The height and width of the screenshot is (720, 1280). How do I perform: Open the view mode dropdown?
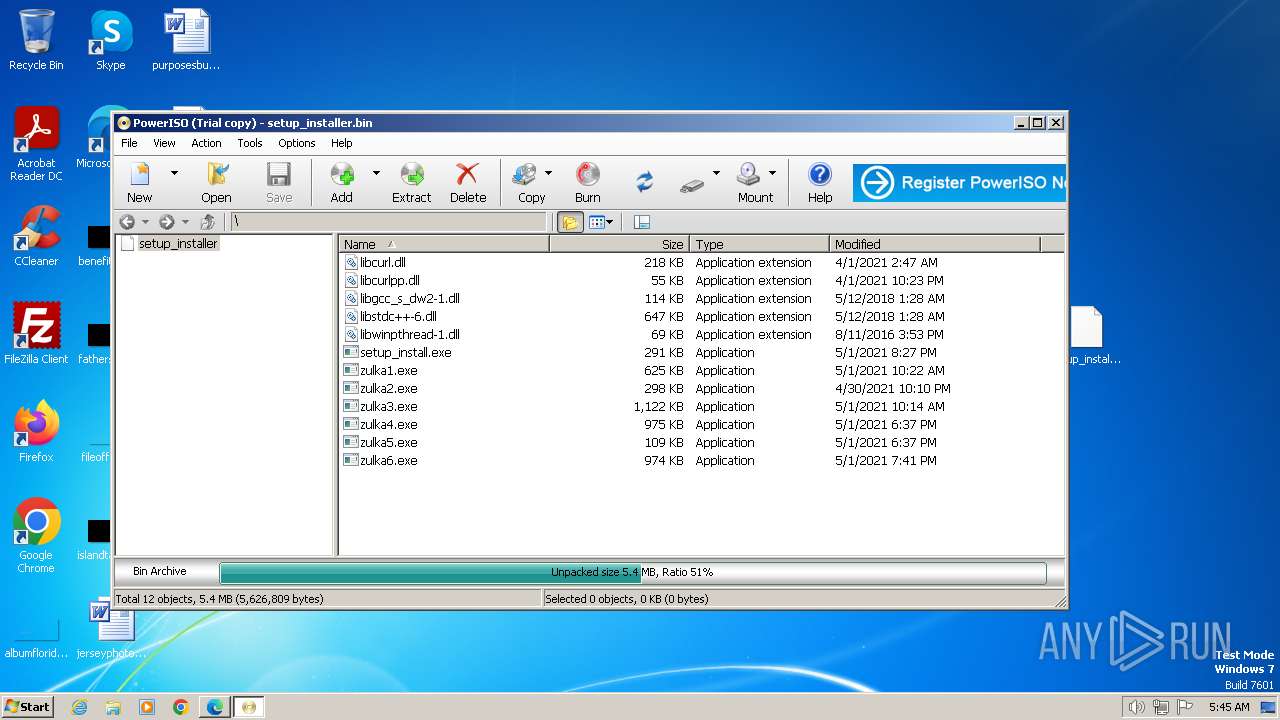(x=601, y=222)
